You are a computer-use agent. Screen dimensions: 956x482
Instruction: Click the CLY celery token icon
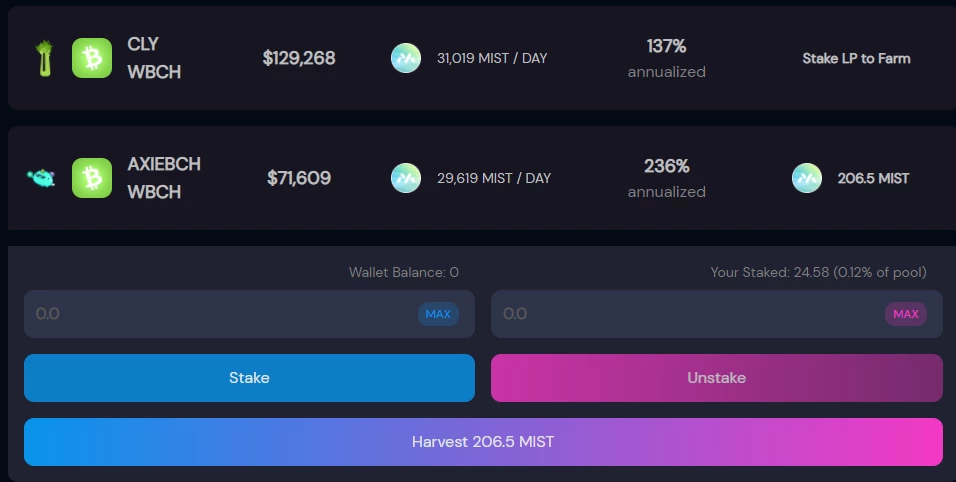[44, 58]
